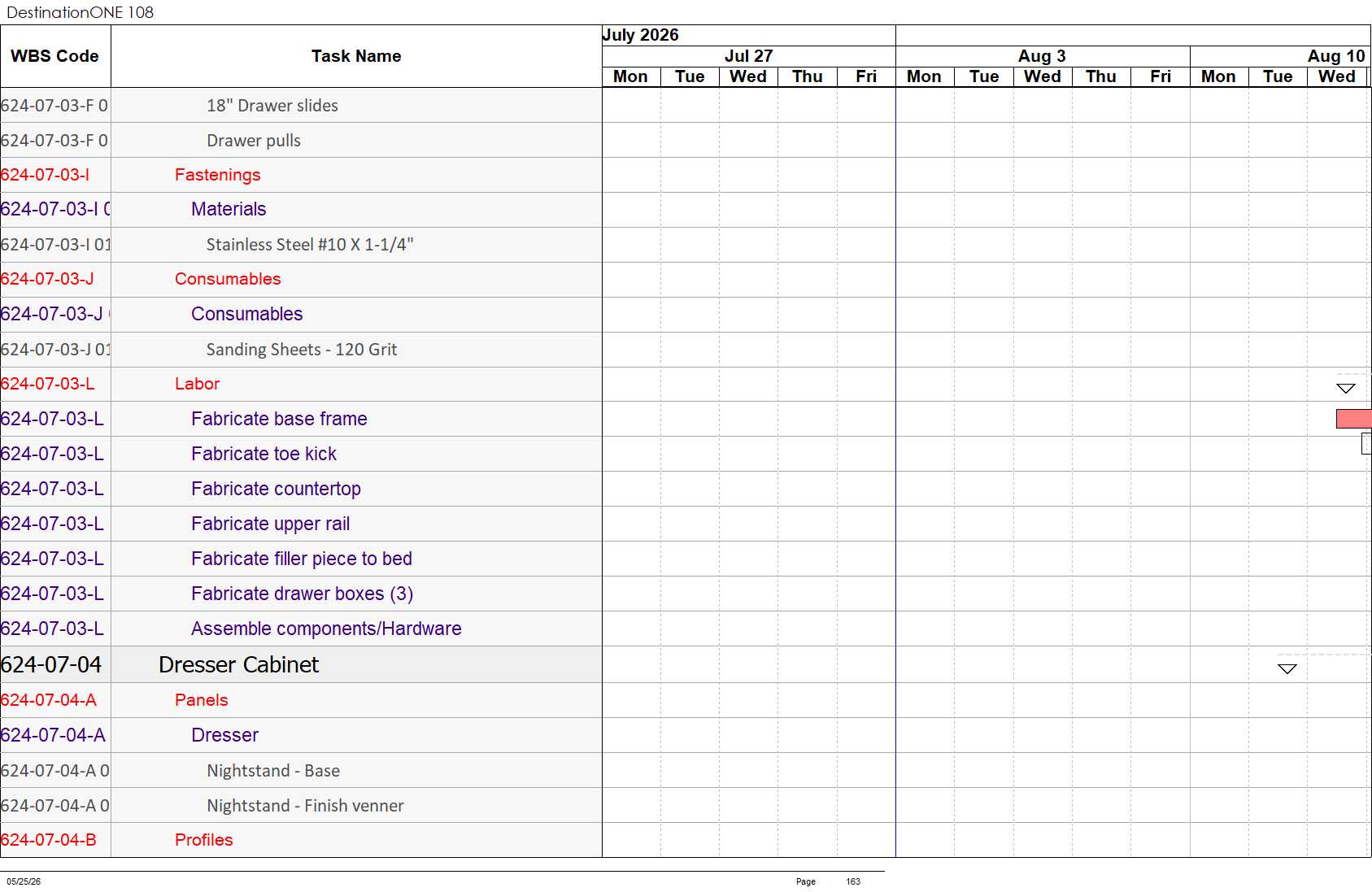Click the WBS Code column header
Image resolution: width=1372 pixels, height=892 pixels.
[55, 56]
